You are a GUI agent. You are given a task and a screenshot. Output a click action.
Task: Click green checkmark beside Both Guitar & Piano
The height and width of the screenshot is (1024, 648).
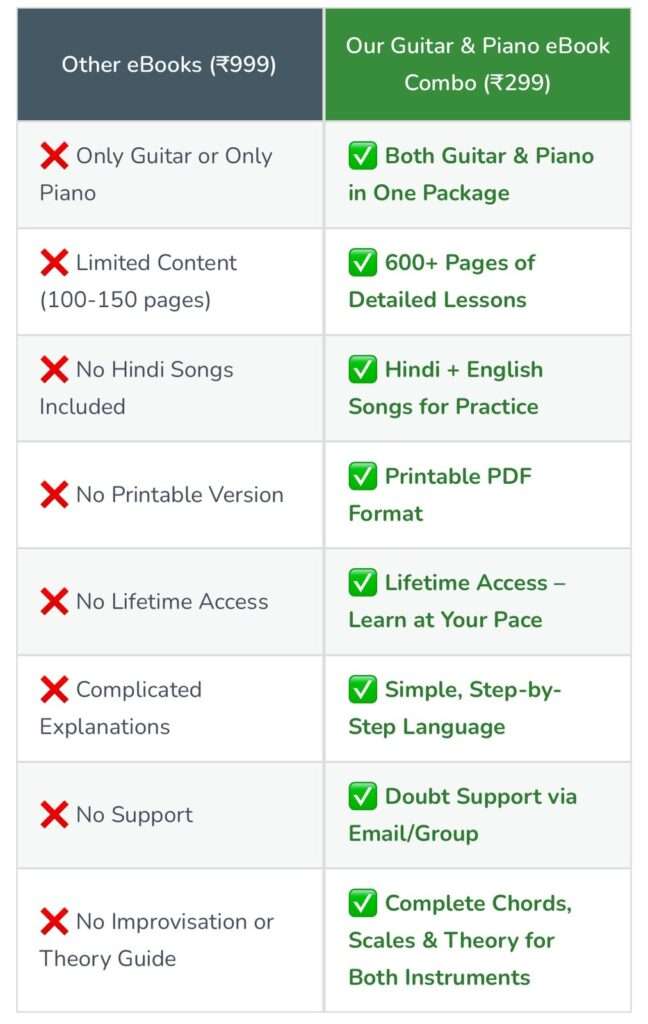click(x=362, y=156)
